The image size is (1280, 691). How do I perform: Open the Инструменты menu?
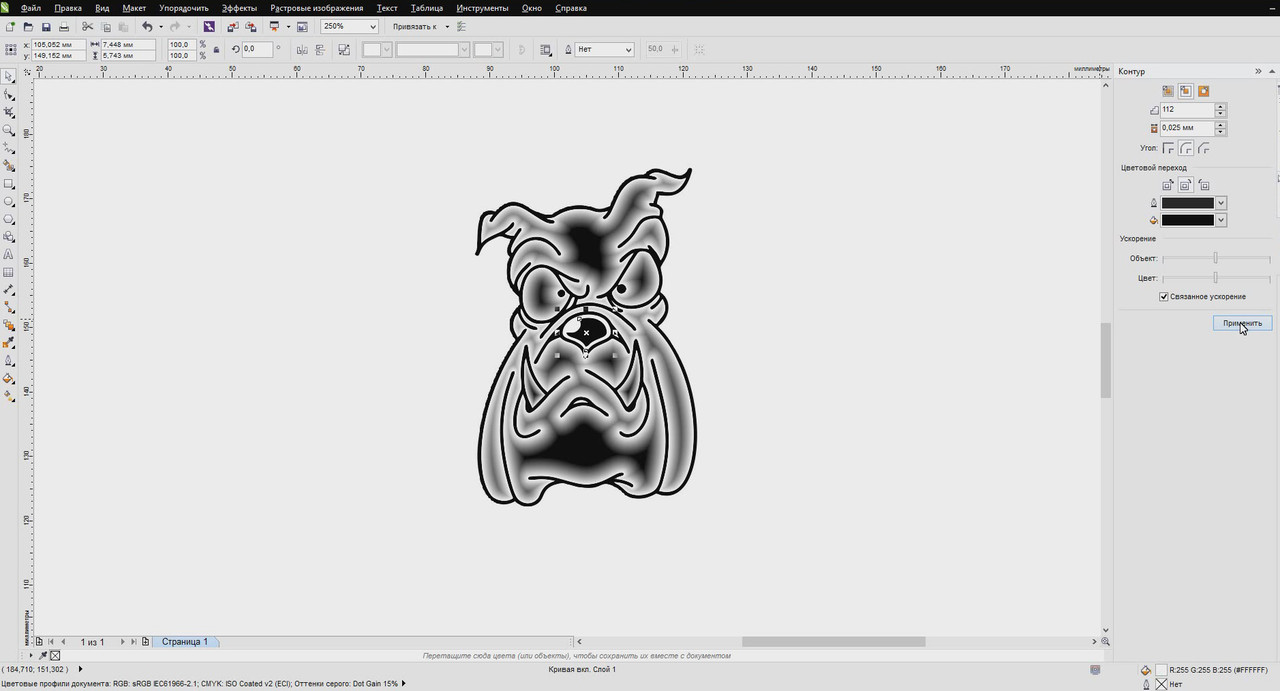point(482,8)
